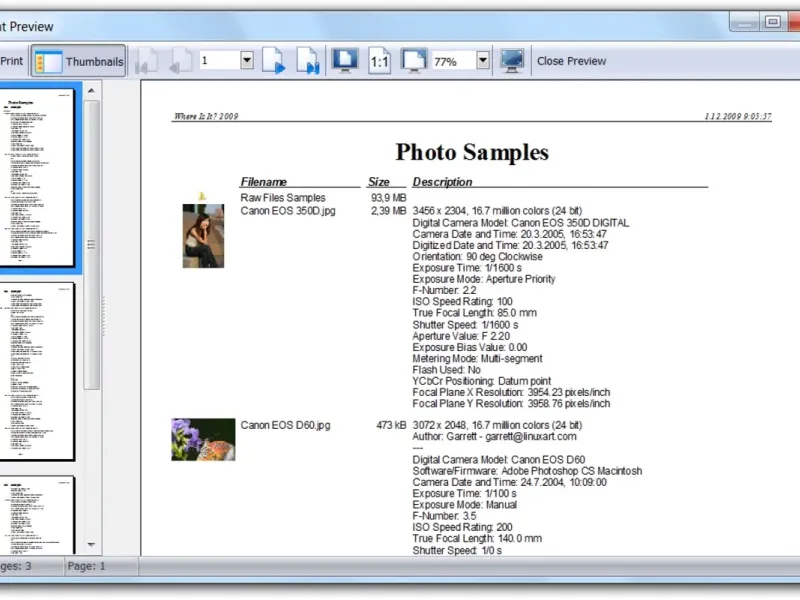
Task: Click Canon EOS 350D.jpg photo thumbnail
Action: (203, 236)
